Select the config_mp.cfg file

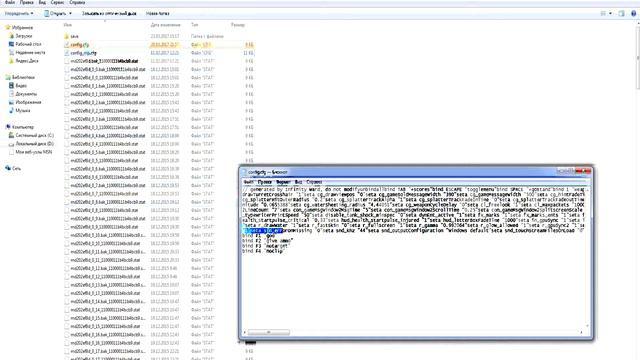point(83,53)
